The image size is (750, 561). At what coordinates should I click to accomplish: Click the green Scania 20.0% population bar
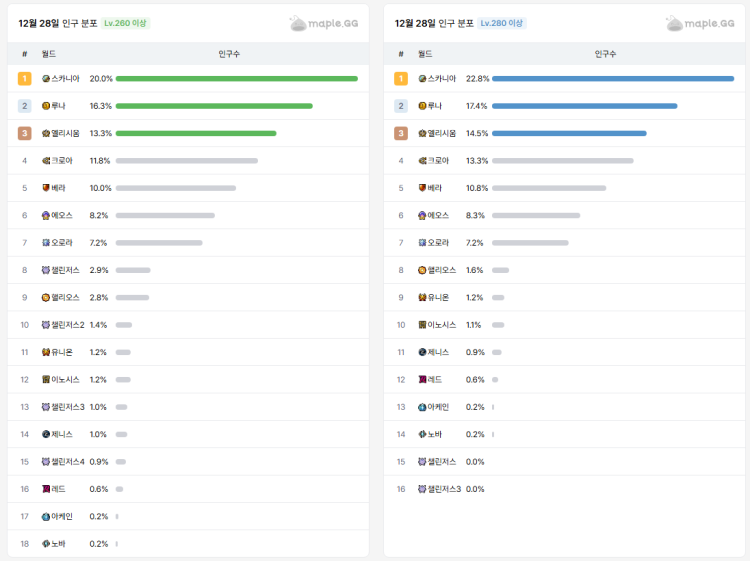(236, 78)
